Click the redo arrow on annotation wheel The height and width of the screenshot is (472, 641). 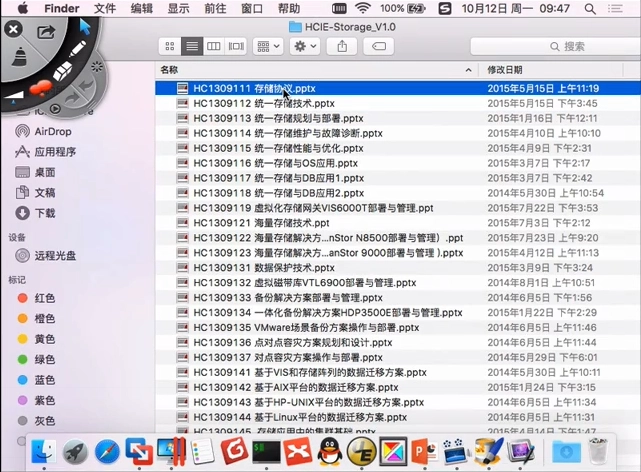pyautogui.click(x=72, y=98)
